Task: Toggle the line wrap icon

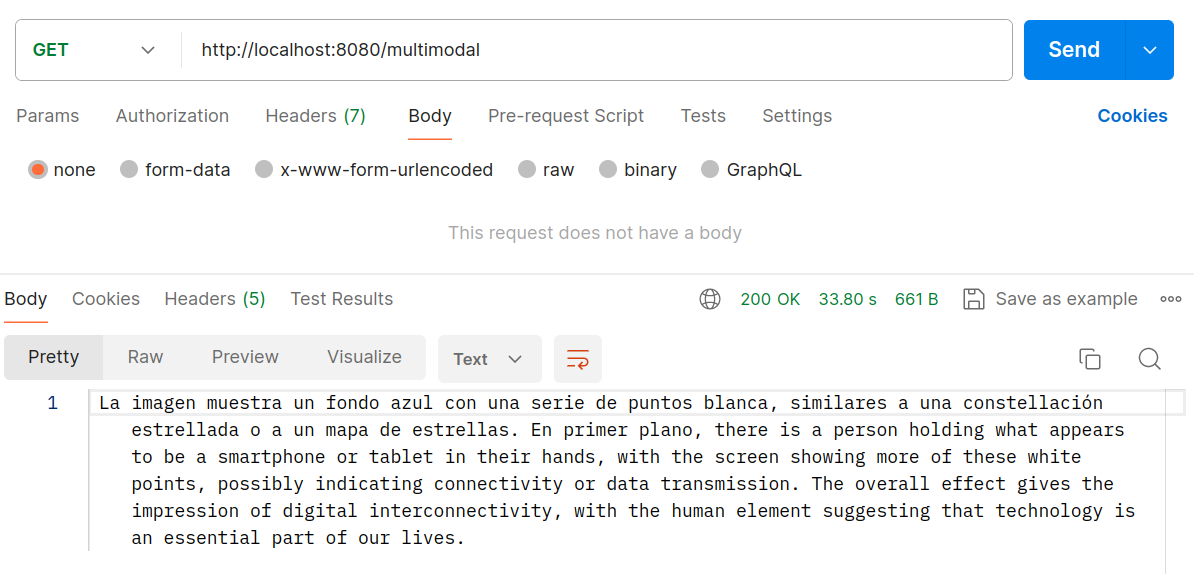Action: [x=578, y=359]
